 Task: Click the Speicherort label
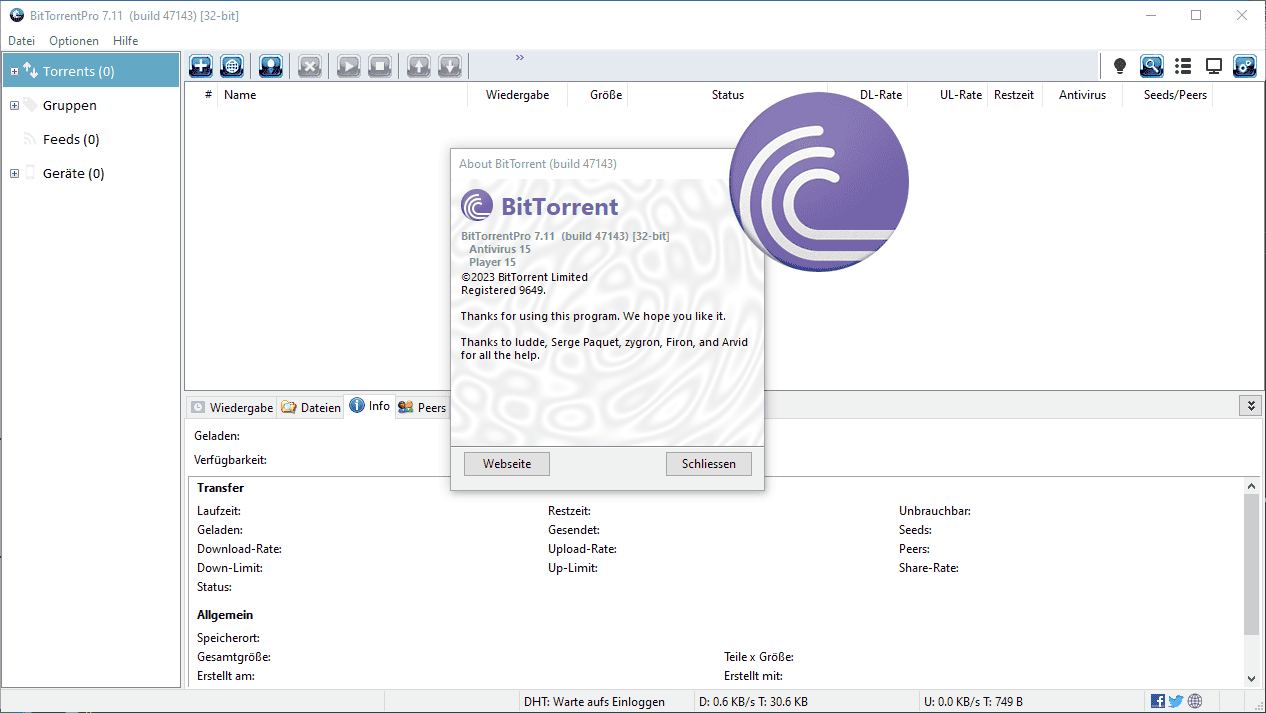pos(229,638)
